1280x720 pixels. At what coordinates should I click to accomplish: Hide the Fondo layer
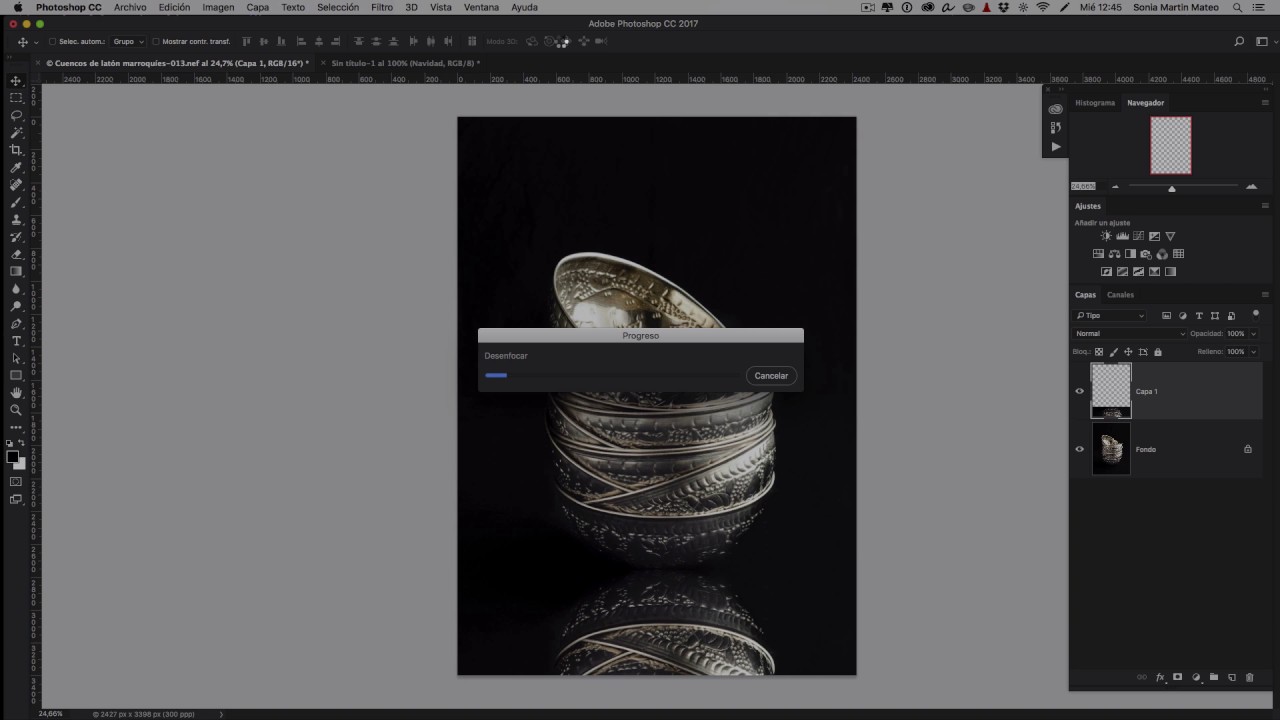click(x=1079, y=449)
